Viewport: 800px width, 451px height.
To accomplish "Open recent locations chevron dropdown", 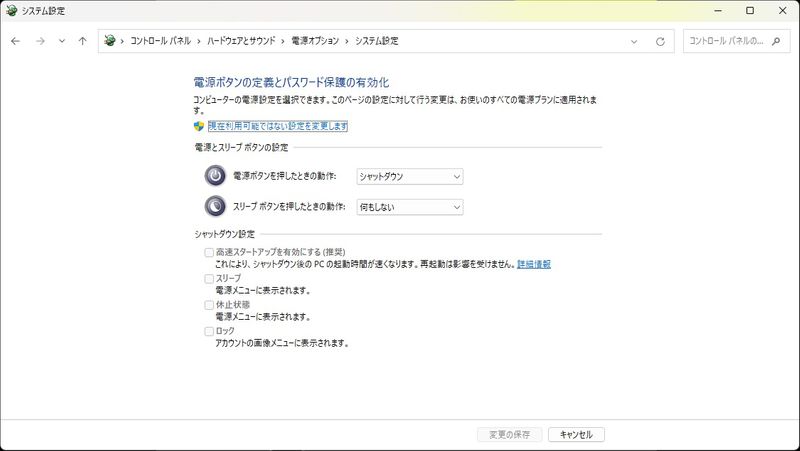I will click(x=61, y=41).
